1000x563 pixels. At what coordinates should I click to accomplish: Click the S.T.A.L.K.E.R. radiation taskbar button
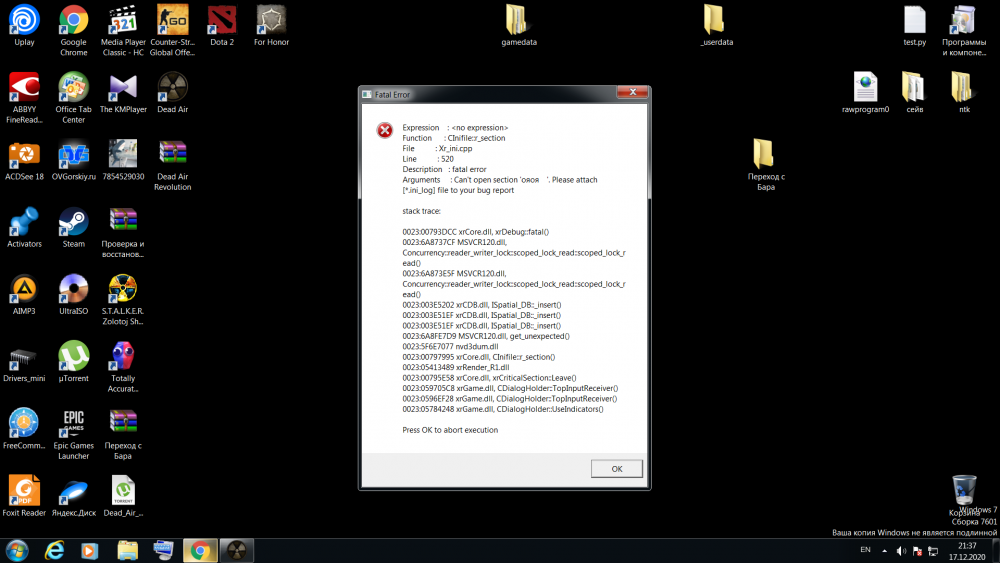[238, 549]
